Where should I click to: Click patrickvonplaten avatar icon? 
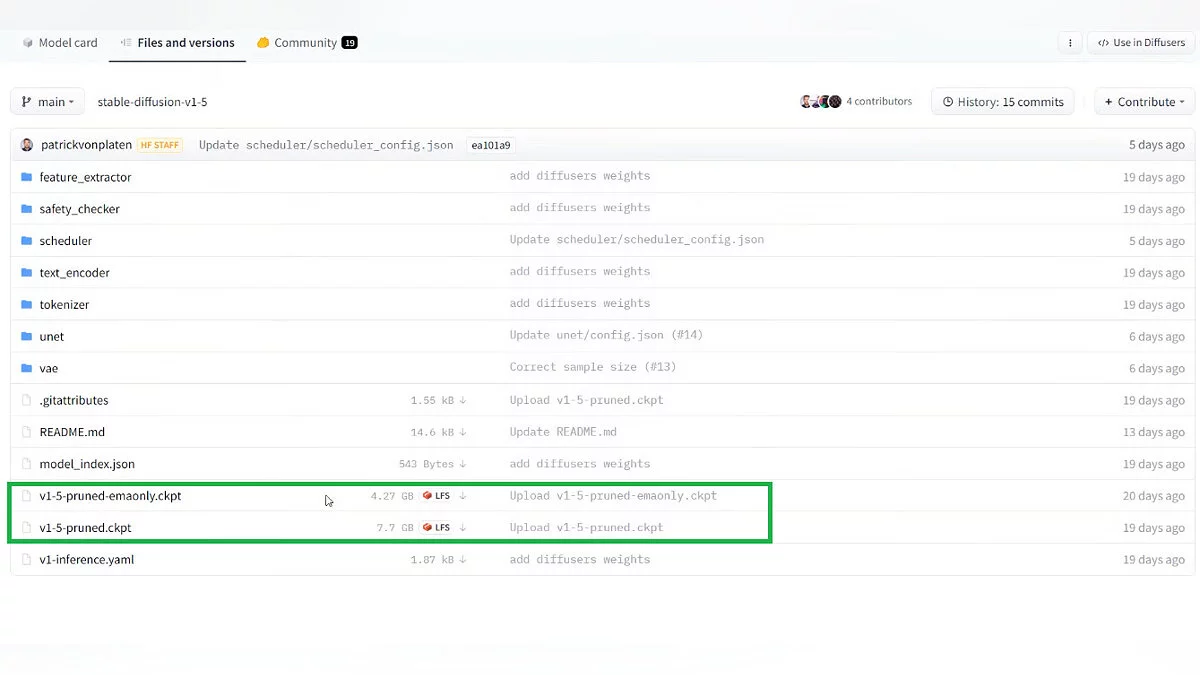[x=27, y=145]
